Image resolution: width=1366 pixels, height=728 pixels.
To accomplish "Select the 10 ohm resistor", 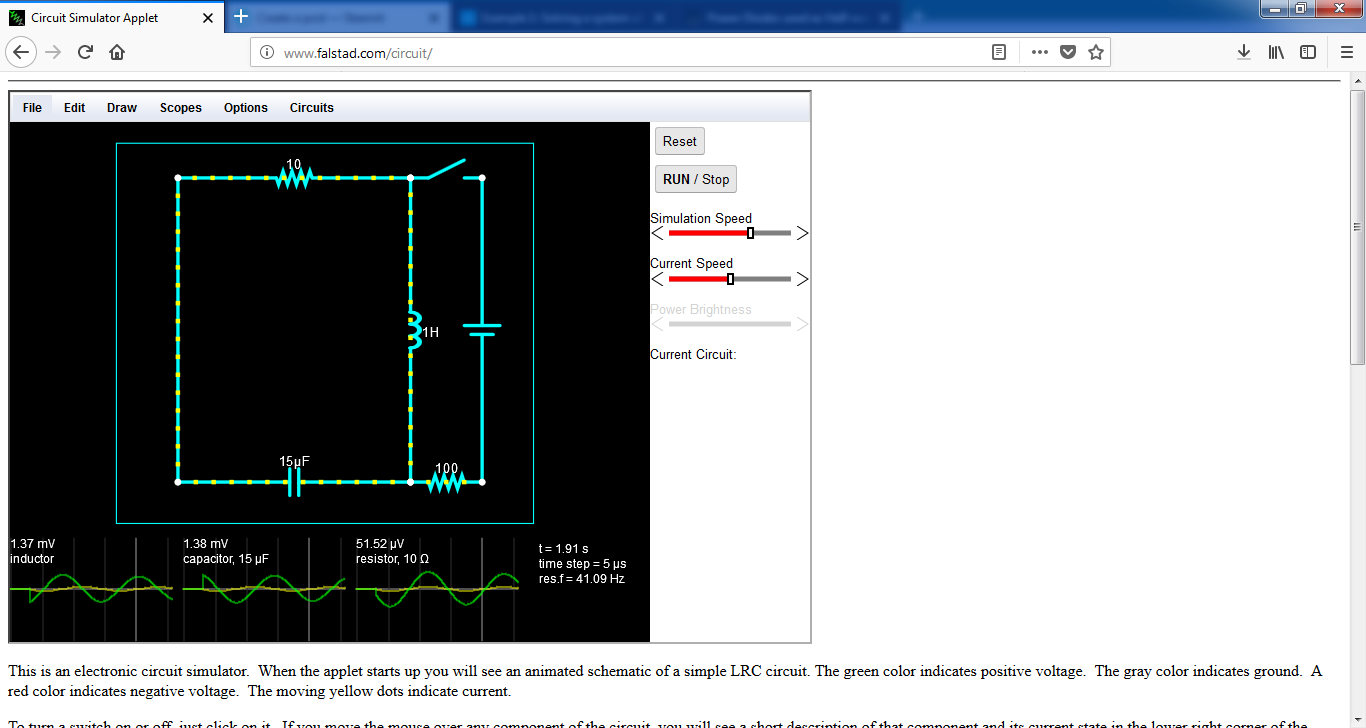I will click(x=294, y=177).
